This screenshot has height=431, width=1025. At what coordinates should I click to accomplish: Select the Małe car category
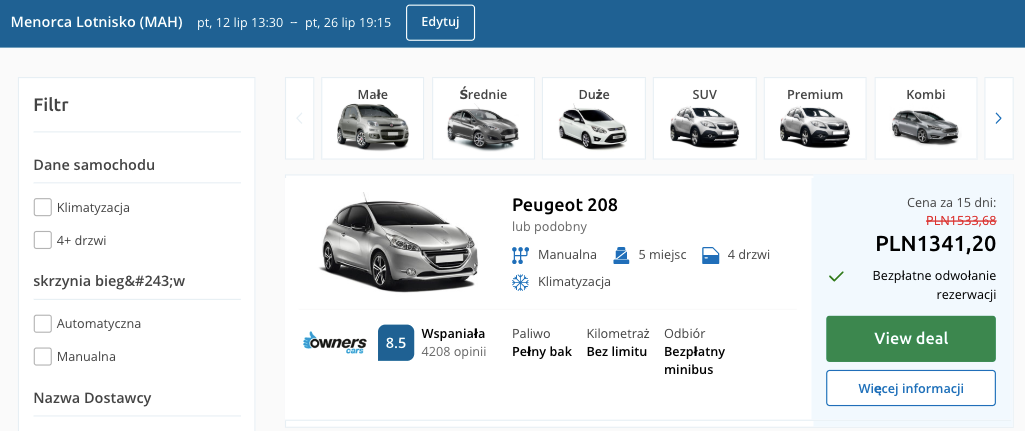click(x=373, y=118)
